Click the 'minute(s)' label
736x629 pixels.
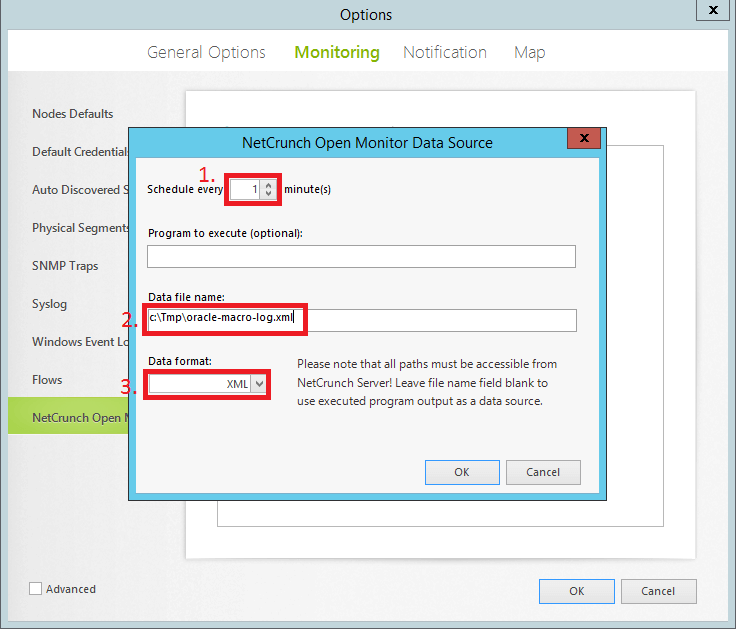pyautogui.click(x=307, y=189)
